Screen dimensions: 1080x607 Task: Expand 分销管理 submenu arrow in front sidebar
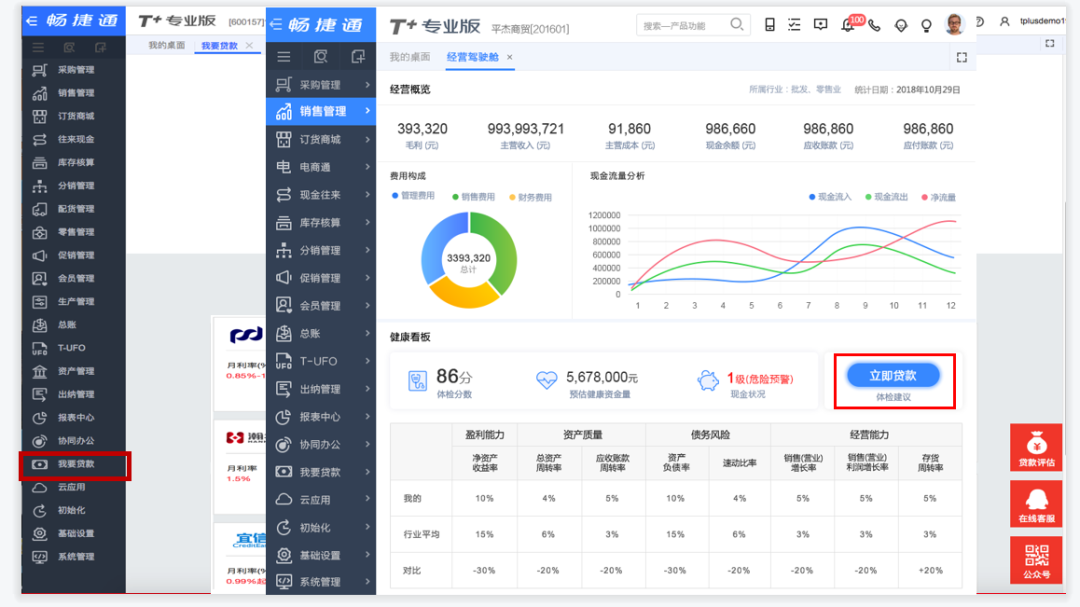point(368,249)
